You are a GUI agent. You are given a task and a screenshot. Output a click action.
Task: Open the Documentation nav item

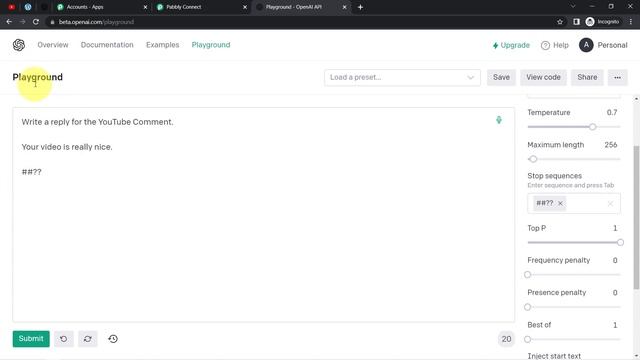[x=107, y=45]
